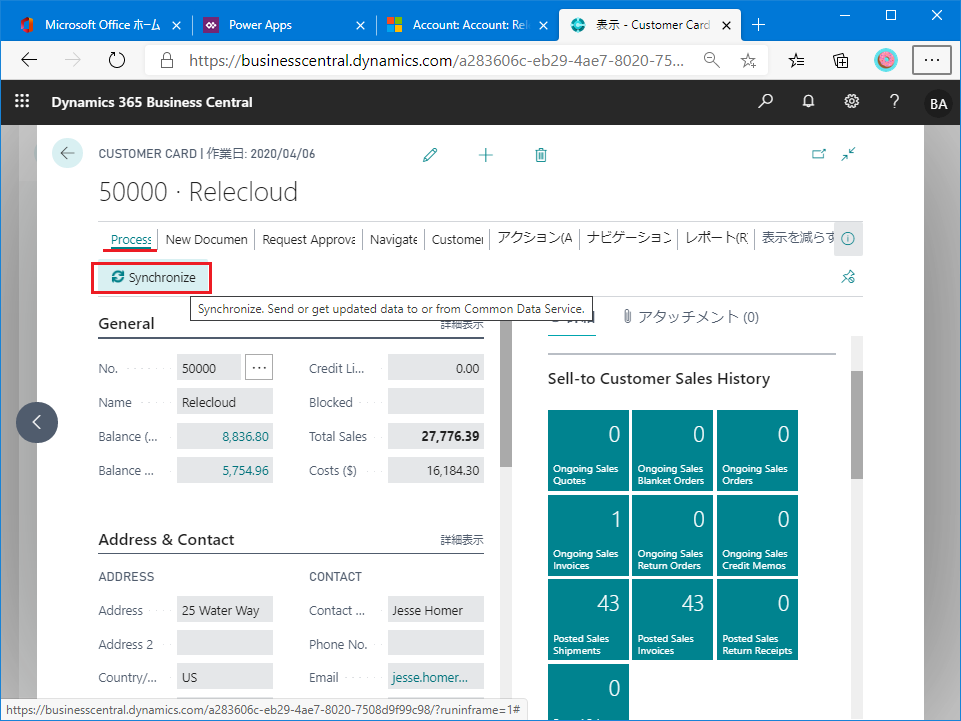Pin the action bar
The height and width of the screenshot is (721, 961).
848,277
